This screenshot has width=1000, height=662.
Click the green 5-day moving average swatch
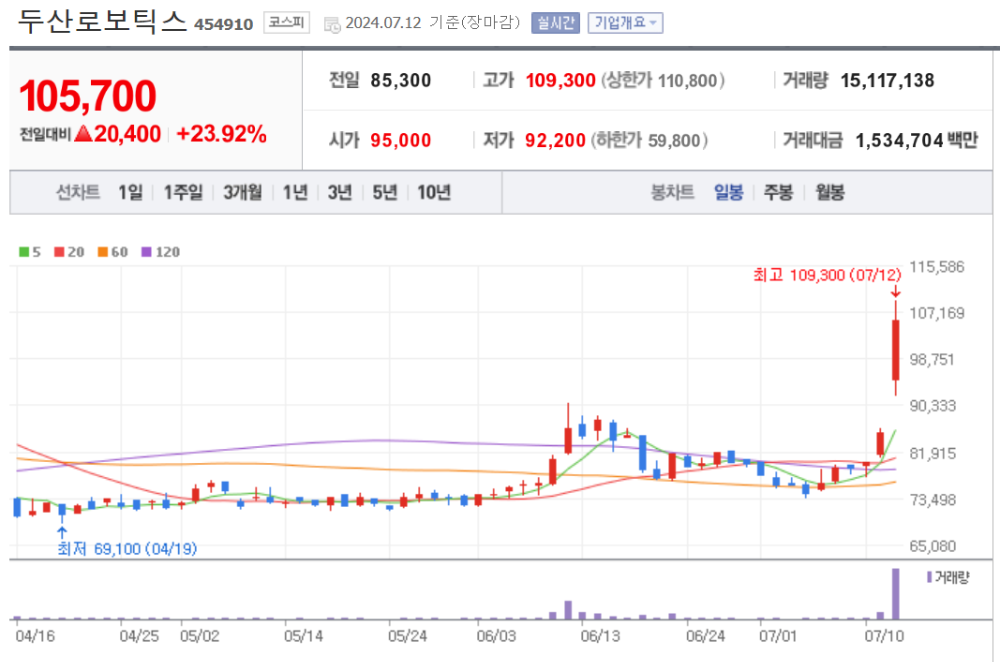pyautogui.click(x=24, y=252)
